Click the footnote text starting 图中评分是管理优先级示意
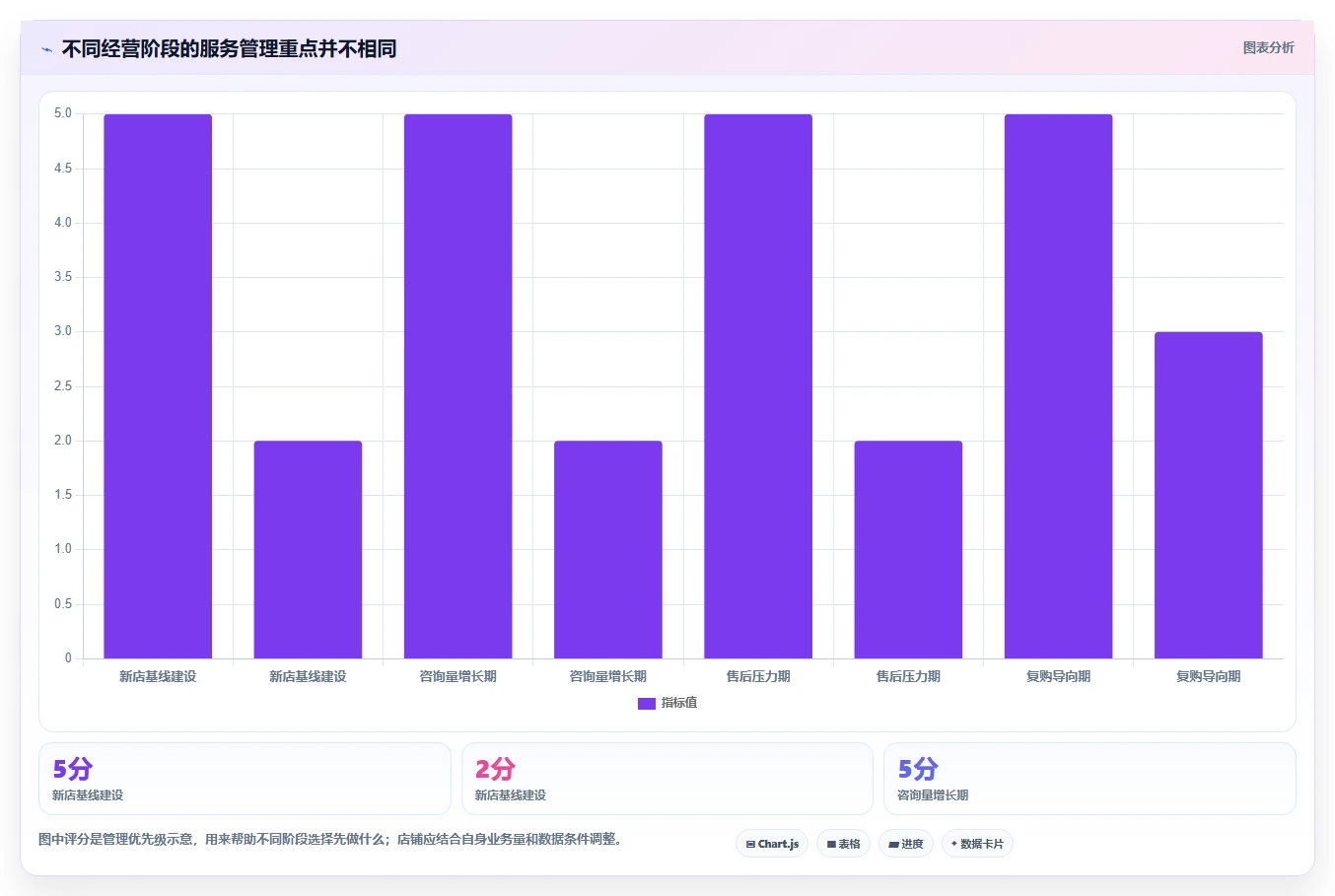The height and width of the screenshot is (896, 1335). click(x=330, y=840)
